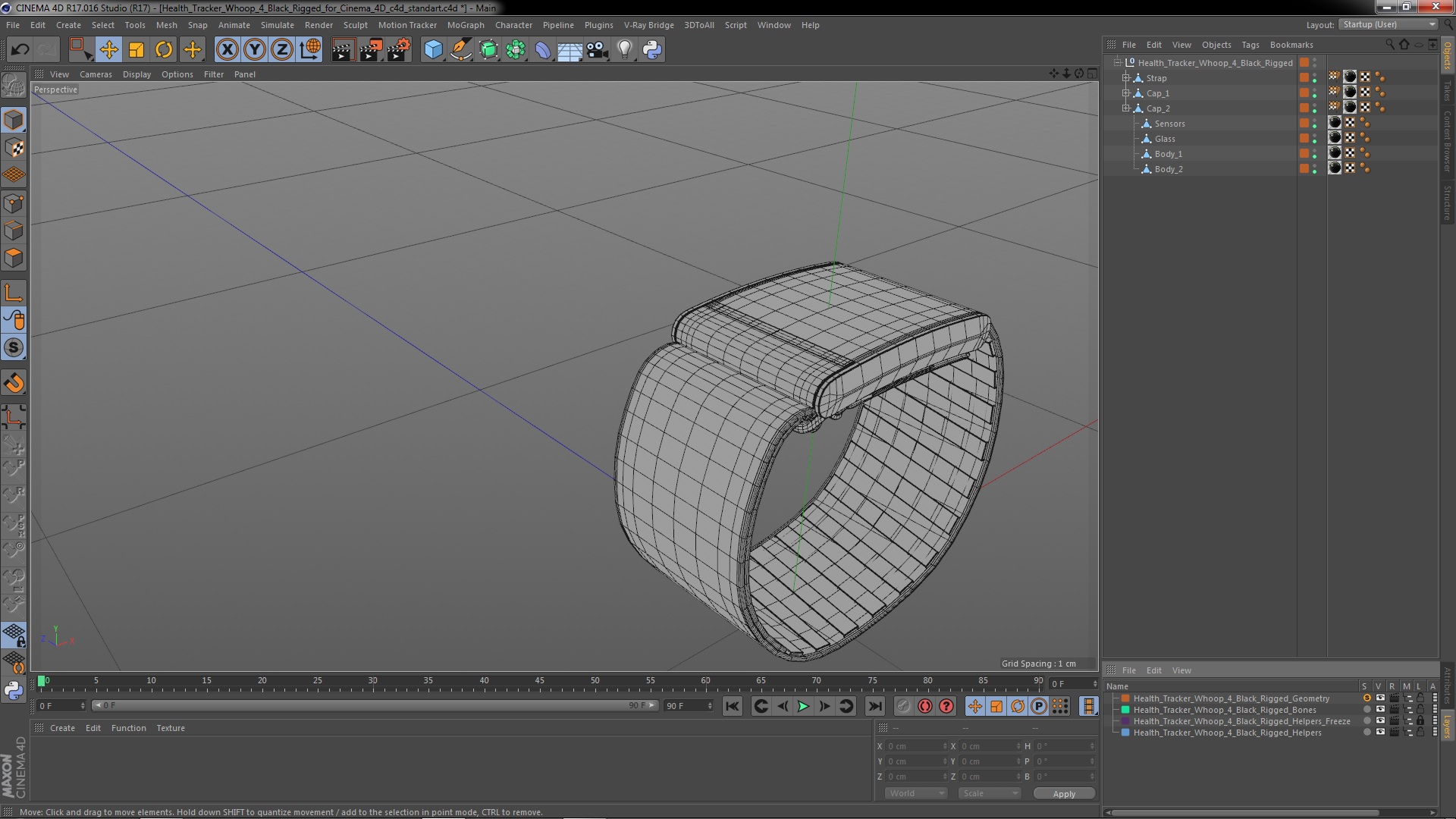Click the Play Forwards button
Image resolution: width=1456 pixels, height=819 pixels.
click(x=803, y=706)
